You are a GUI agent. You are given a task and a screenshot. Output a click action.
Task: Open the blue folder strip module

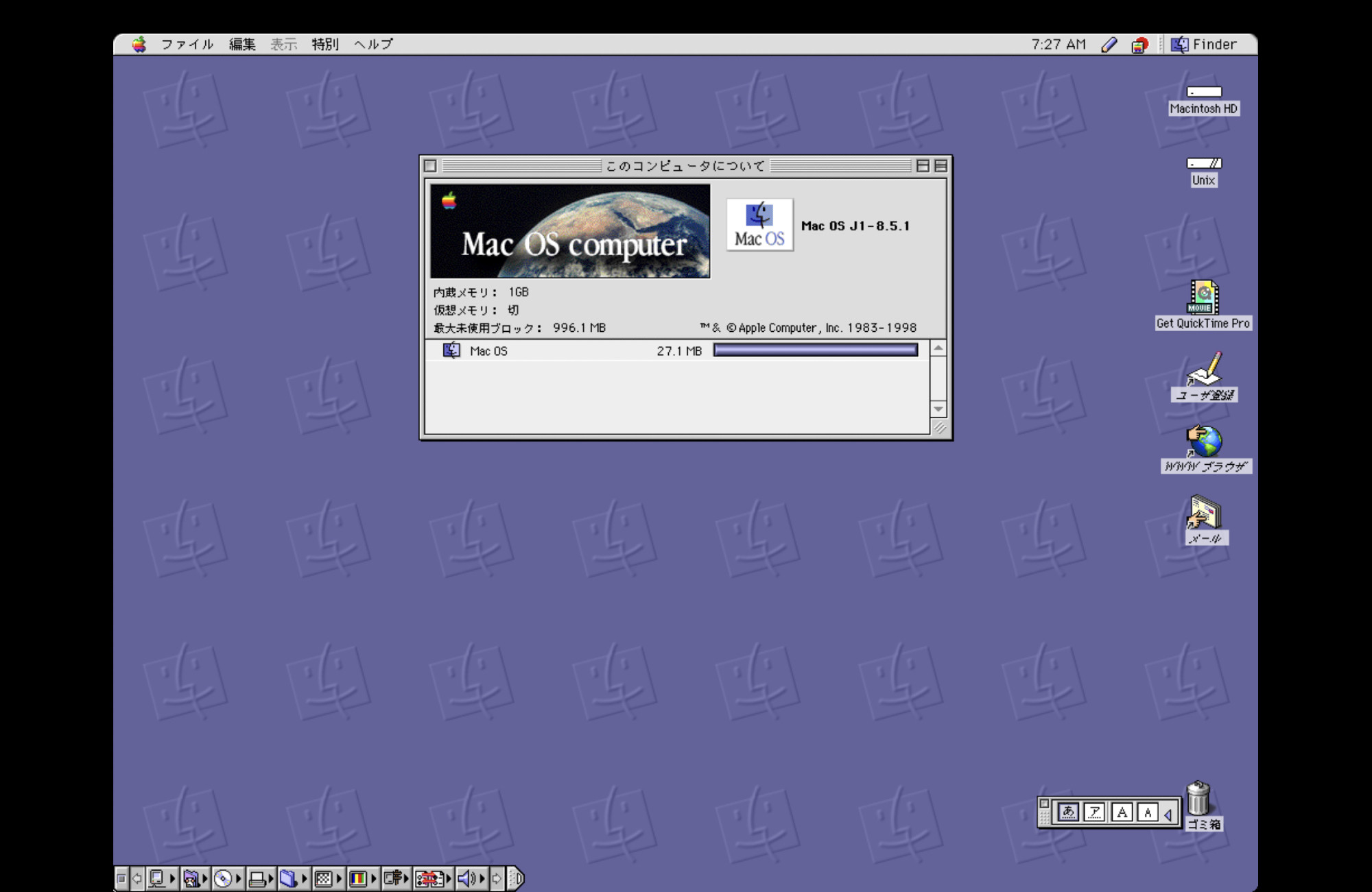(x=294, y=878)
